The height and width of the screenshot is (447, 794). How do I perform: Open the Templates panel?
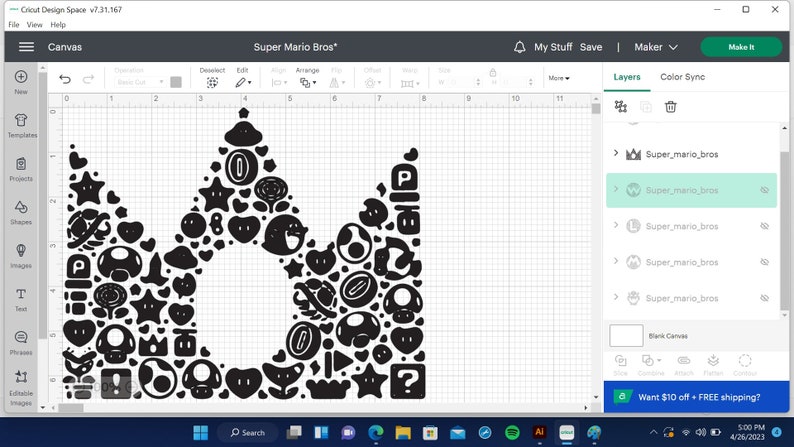[x=21, y=126]
